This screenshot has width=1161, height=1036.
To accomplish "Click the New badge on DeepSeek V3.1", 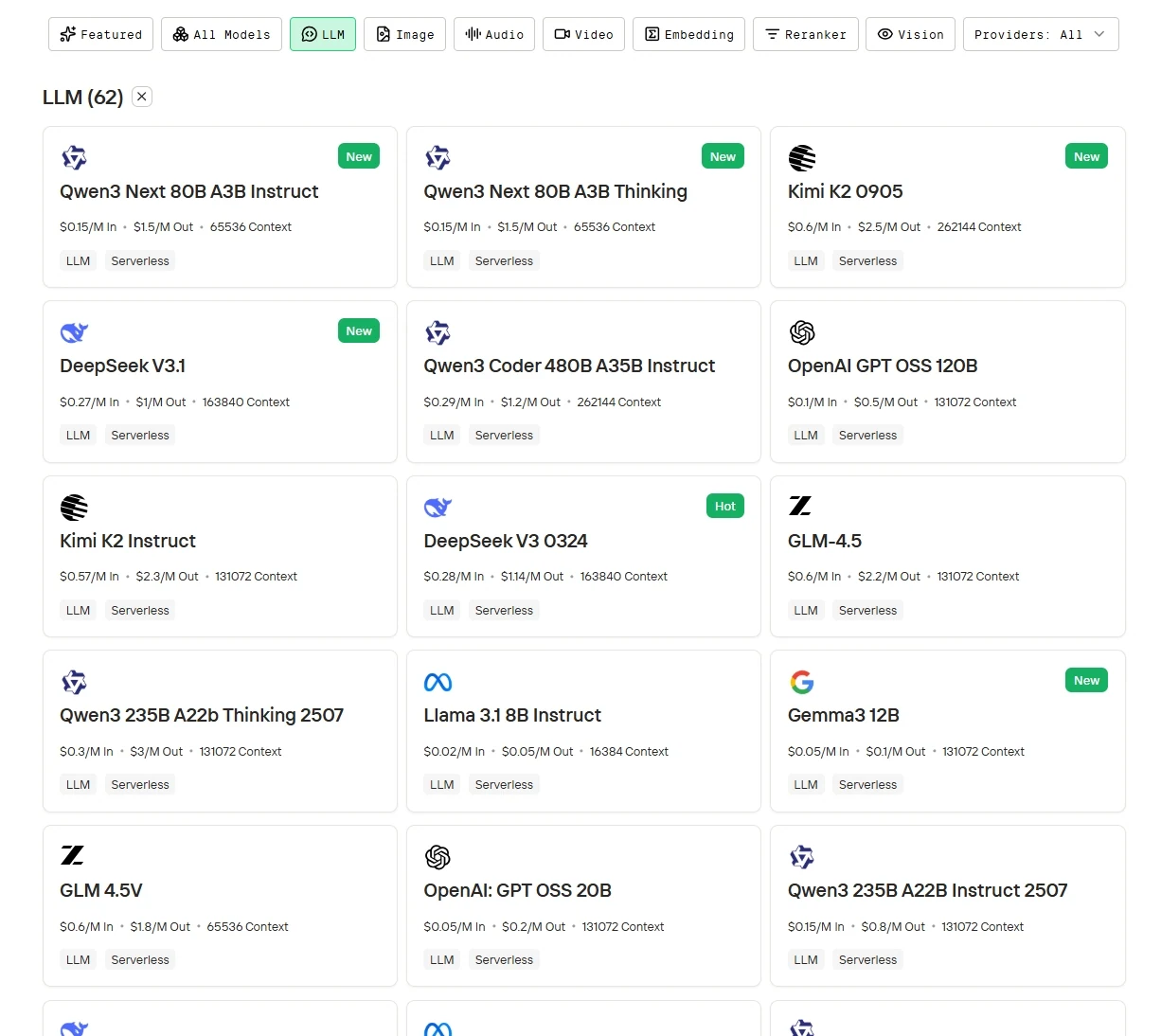I will coord(359,331).
